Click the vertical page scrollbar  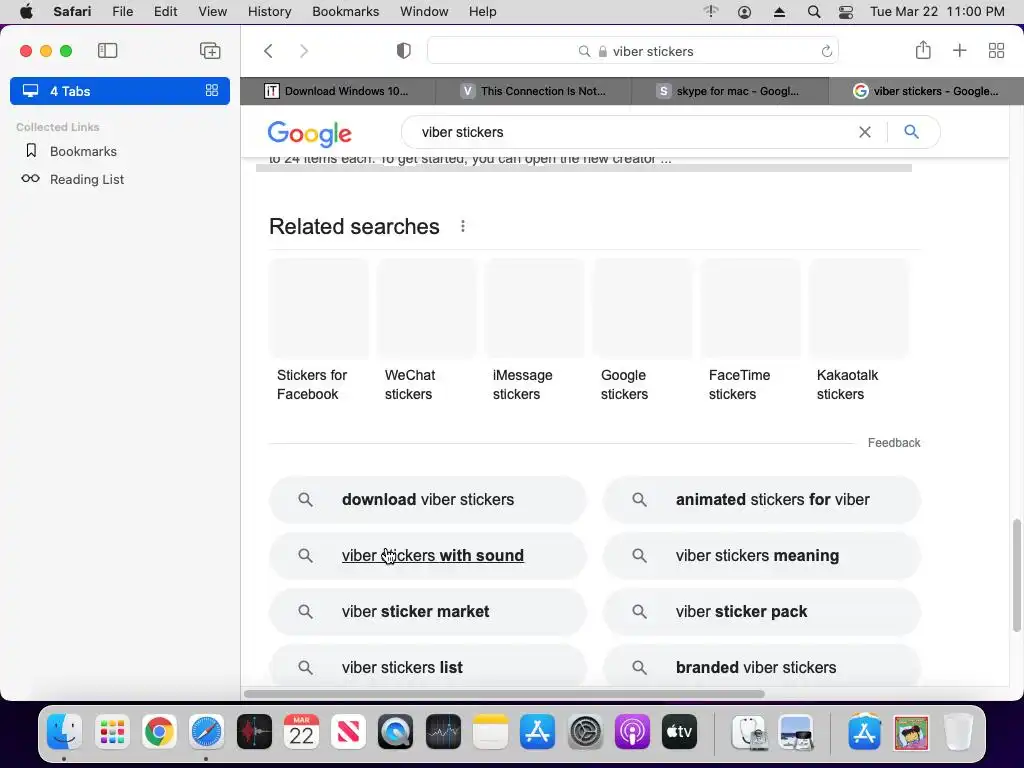click(1016, 575)
